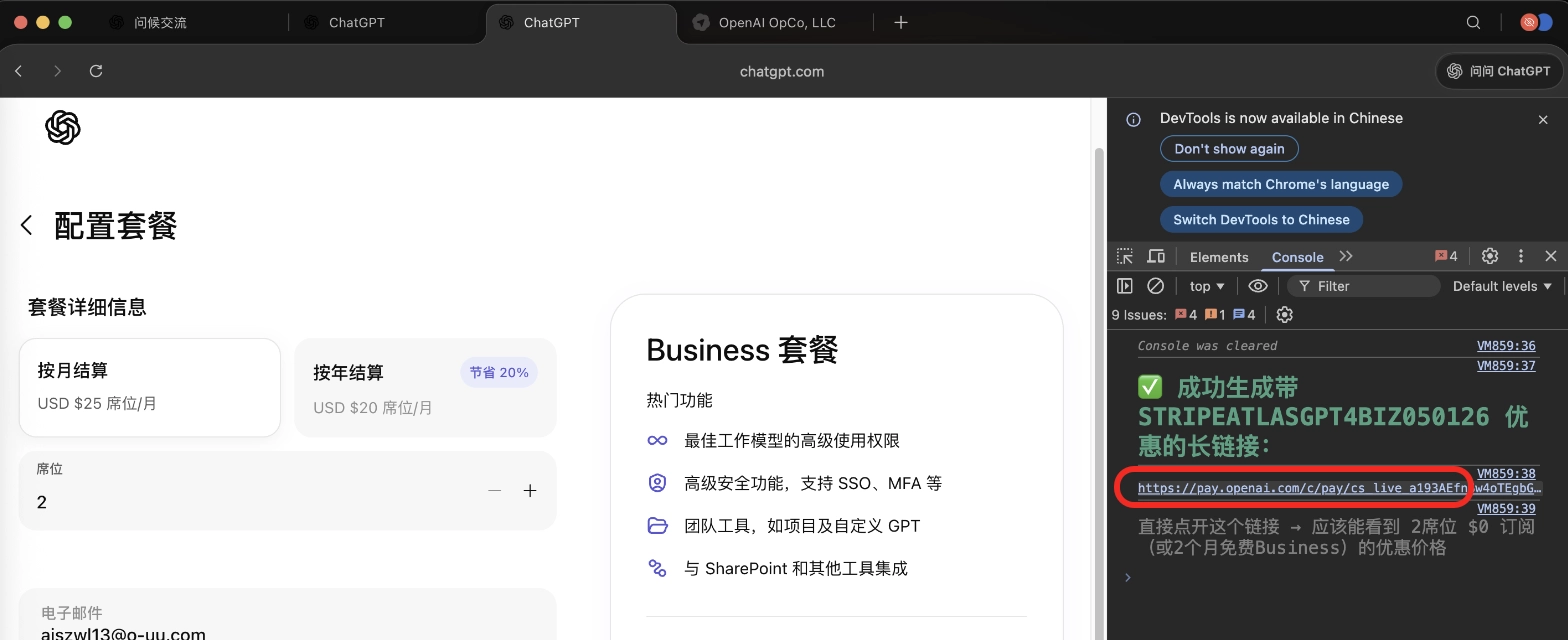Click the search icon in the tab bar
The height and width of the screenshot is (640, 1568).
(1473, 22)
